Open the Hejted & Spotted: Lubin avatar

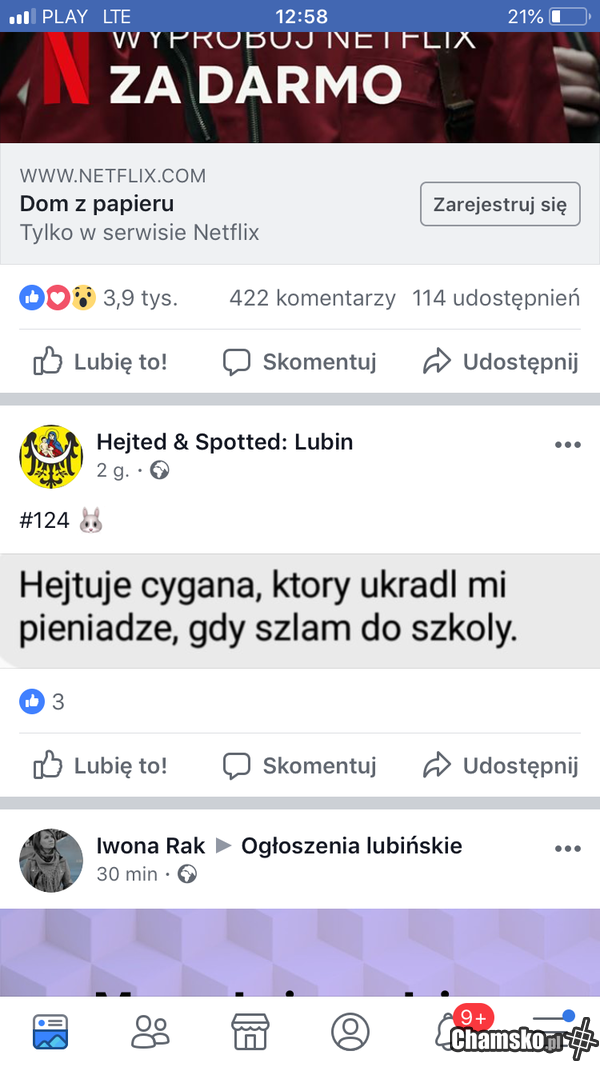[51, 456]
